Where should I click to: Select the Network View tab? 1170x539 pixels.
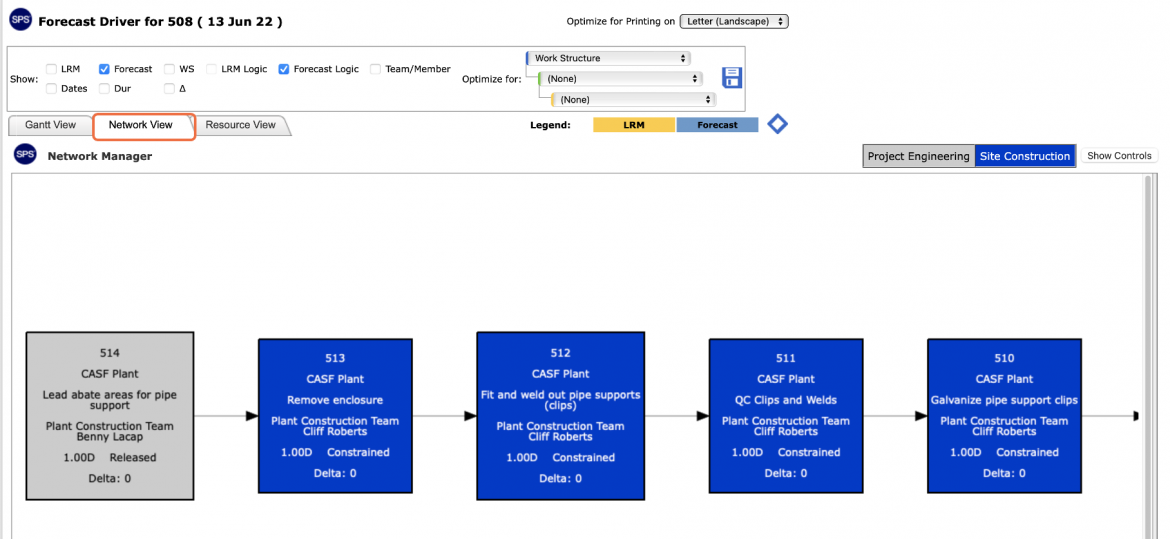pyautogui.click(x=144, y=125)
